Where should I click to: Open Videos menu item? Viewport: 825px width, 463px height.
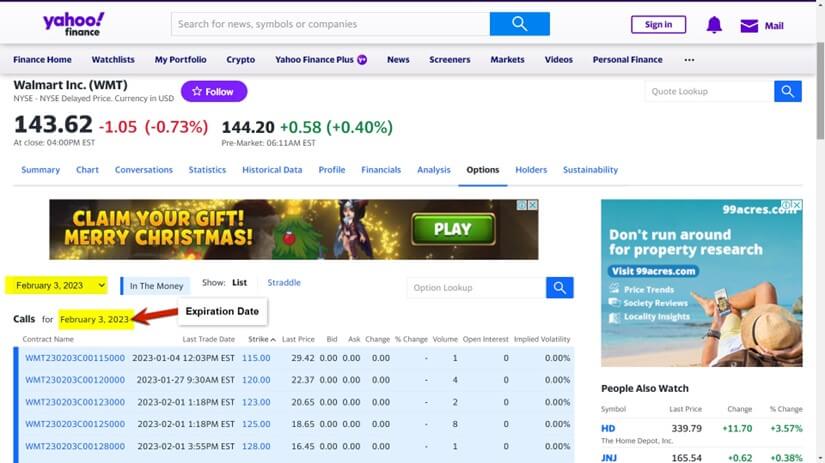pyautogui.click(x=559, y=59)
